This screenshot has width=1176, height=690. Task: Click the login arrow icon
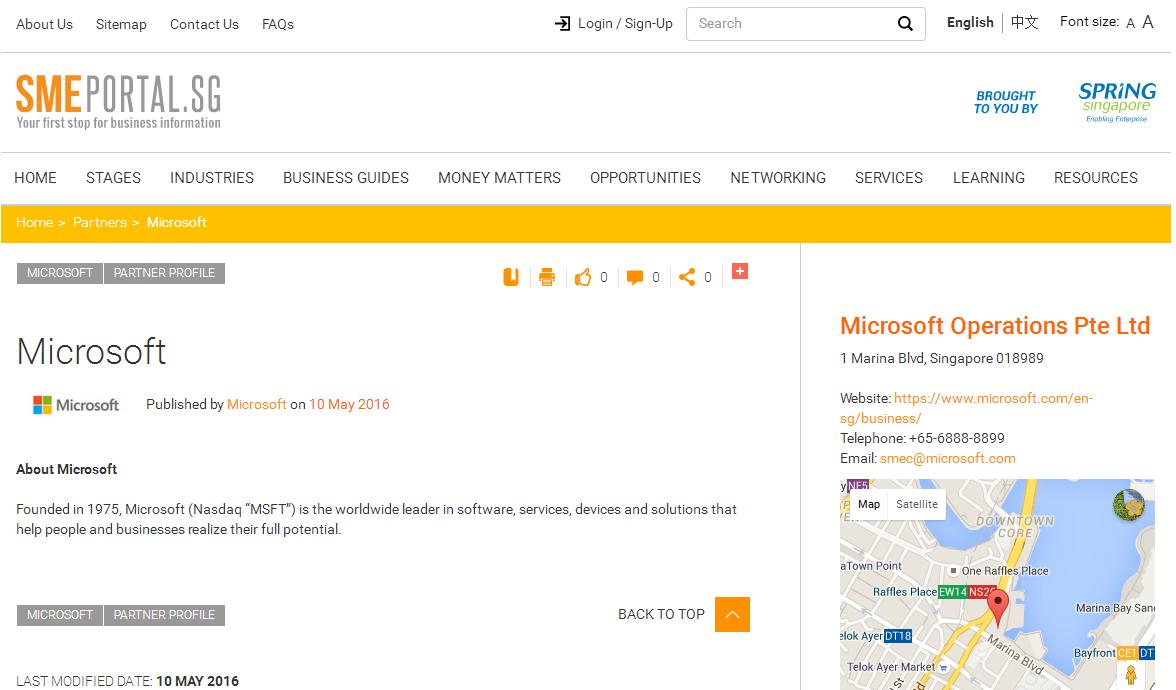point(562,24)
